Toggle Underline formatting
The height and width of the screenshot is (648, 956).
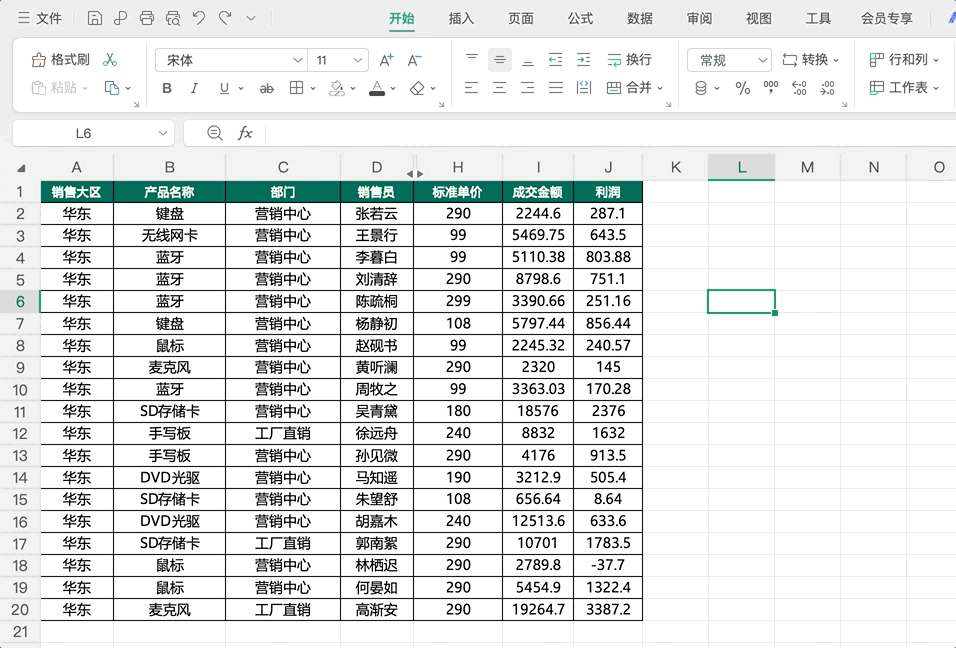[224, 88]
